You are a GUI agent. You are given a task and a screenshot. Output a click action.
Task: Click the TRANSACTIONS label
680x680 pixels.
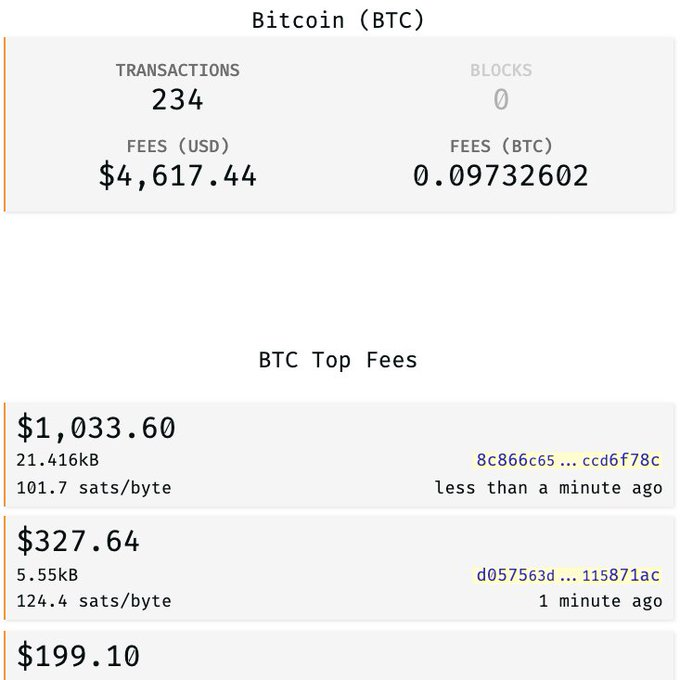177,70
